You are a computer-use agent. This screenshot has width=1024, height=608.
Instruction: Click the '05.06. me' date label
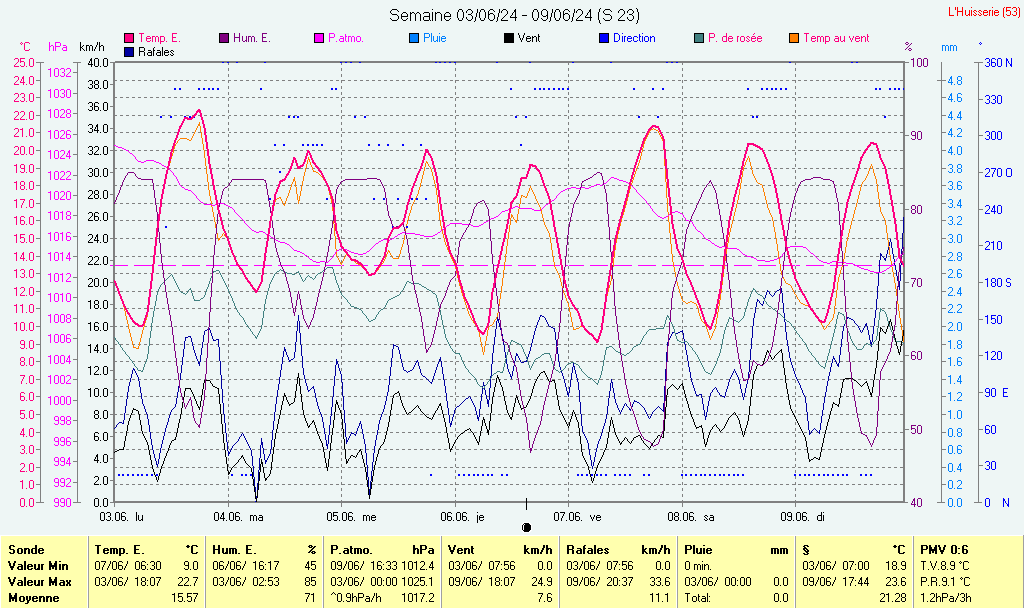point(351,517)
